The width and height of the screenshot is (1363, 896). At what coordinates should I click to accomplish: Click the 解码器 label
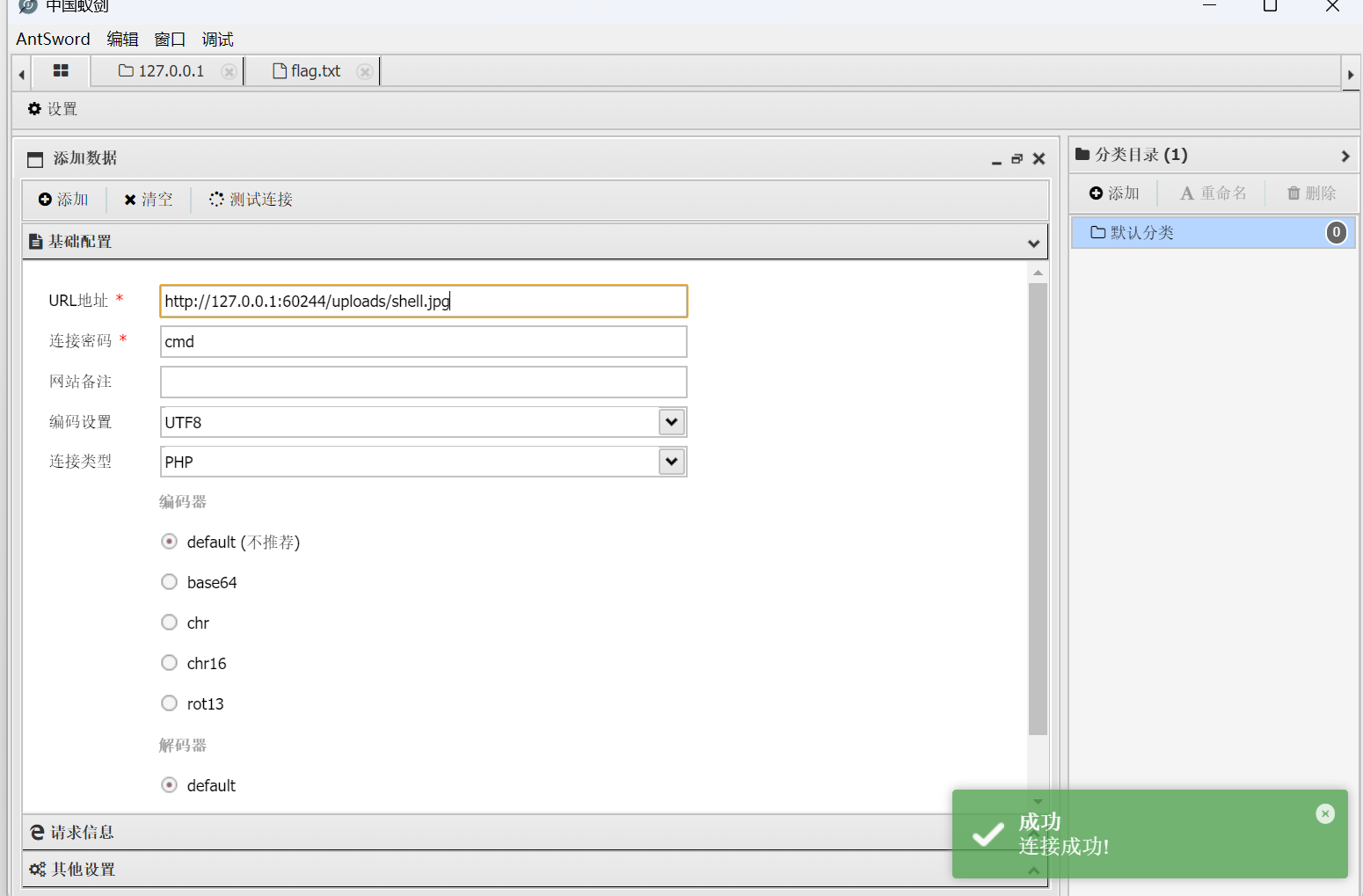(x=183, y=746)
